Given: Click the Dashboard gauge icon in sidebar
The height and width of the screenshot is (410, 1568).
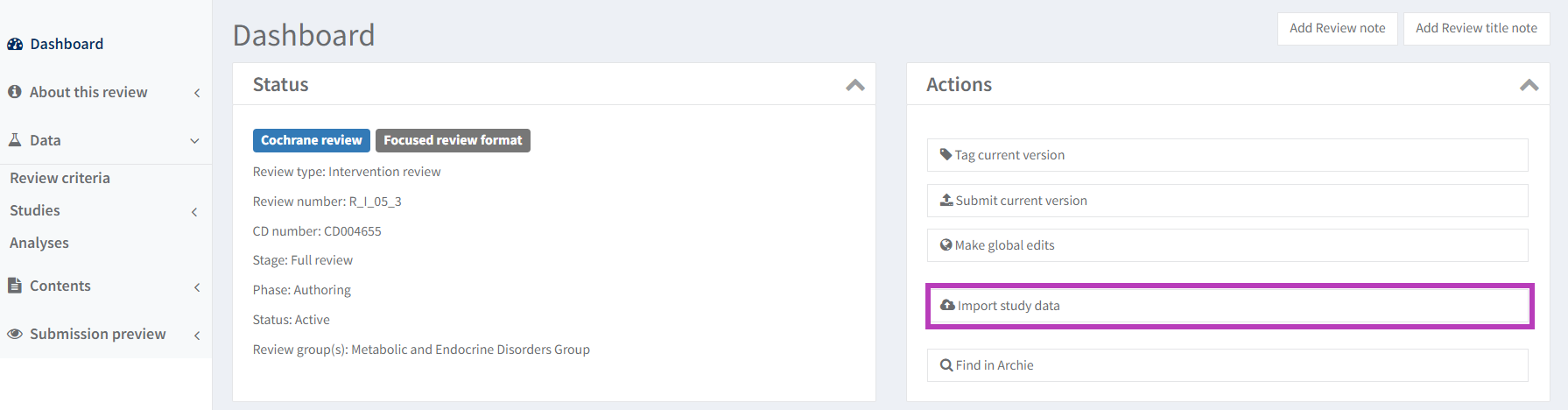Looking at the screenshot, I should 15,44.
